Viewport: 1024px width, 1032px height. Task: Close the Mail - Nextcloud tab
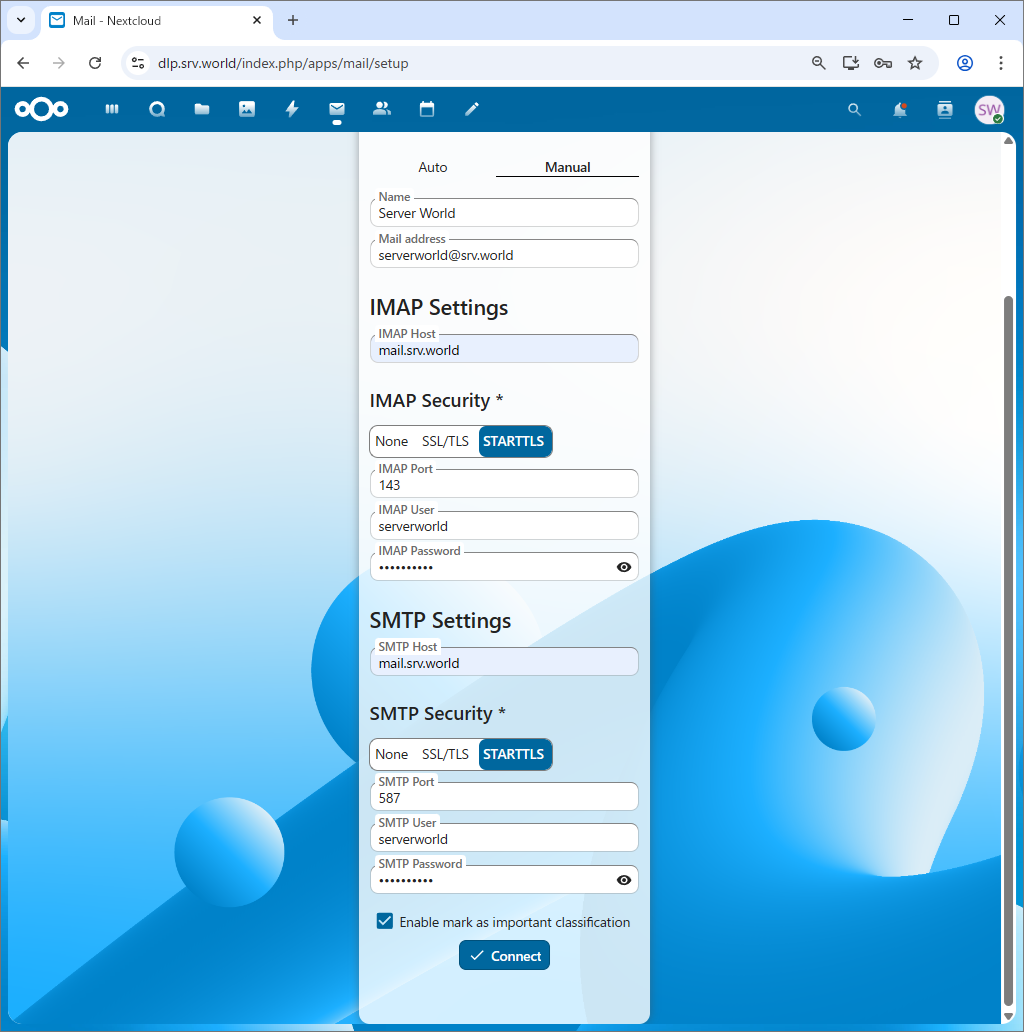[257, 20]
